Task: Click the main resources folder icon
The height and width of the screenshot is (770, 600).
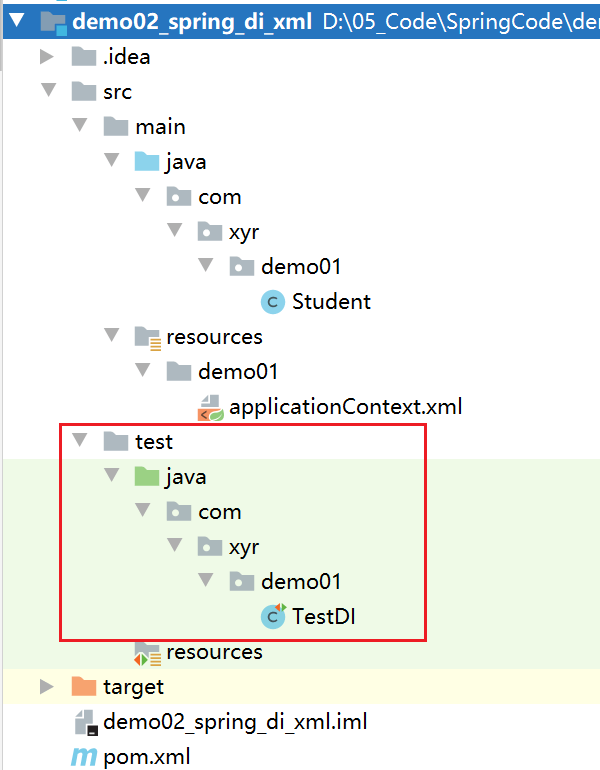Action: [147, 338]
